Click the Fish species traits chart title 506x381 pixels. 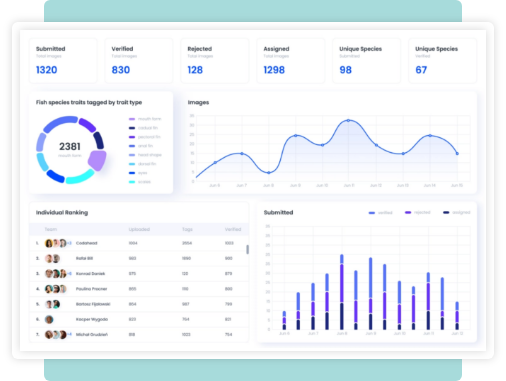[x=89, y=102]
